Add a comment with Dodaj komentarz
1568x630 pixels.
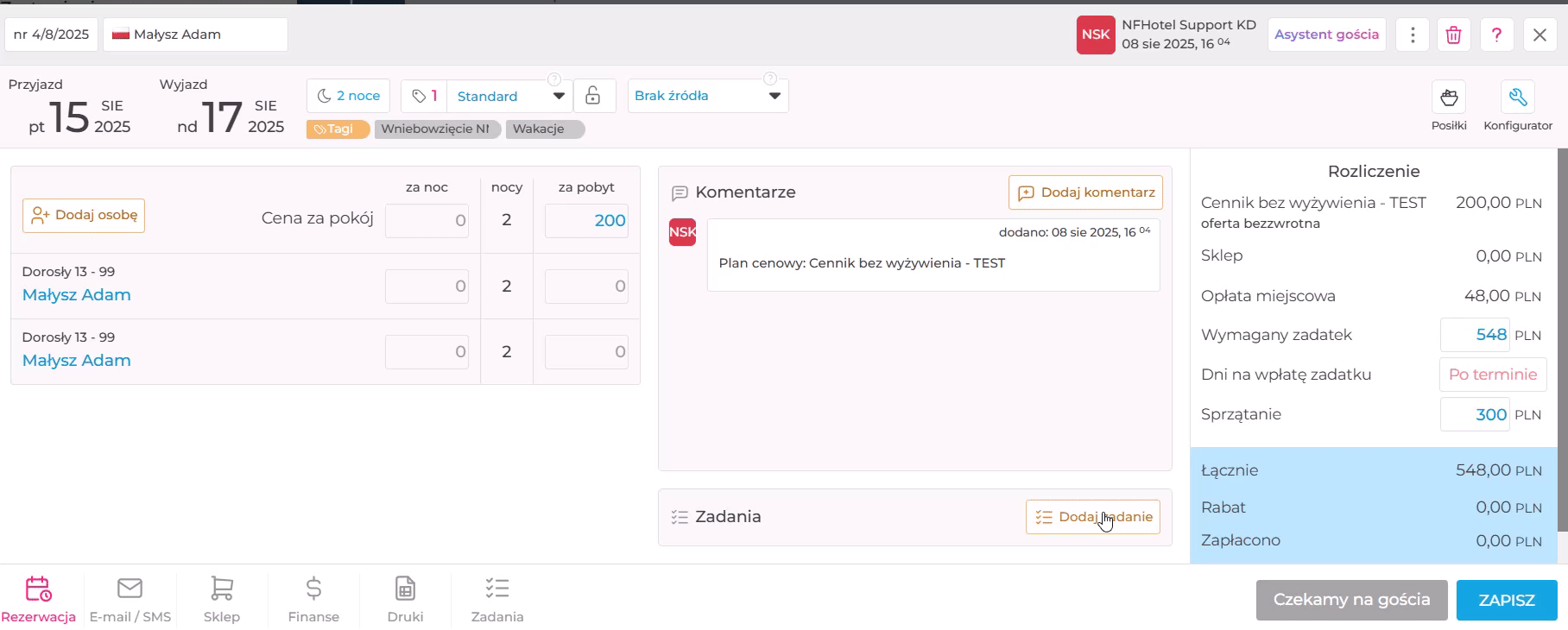[1085, 192]
